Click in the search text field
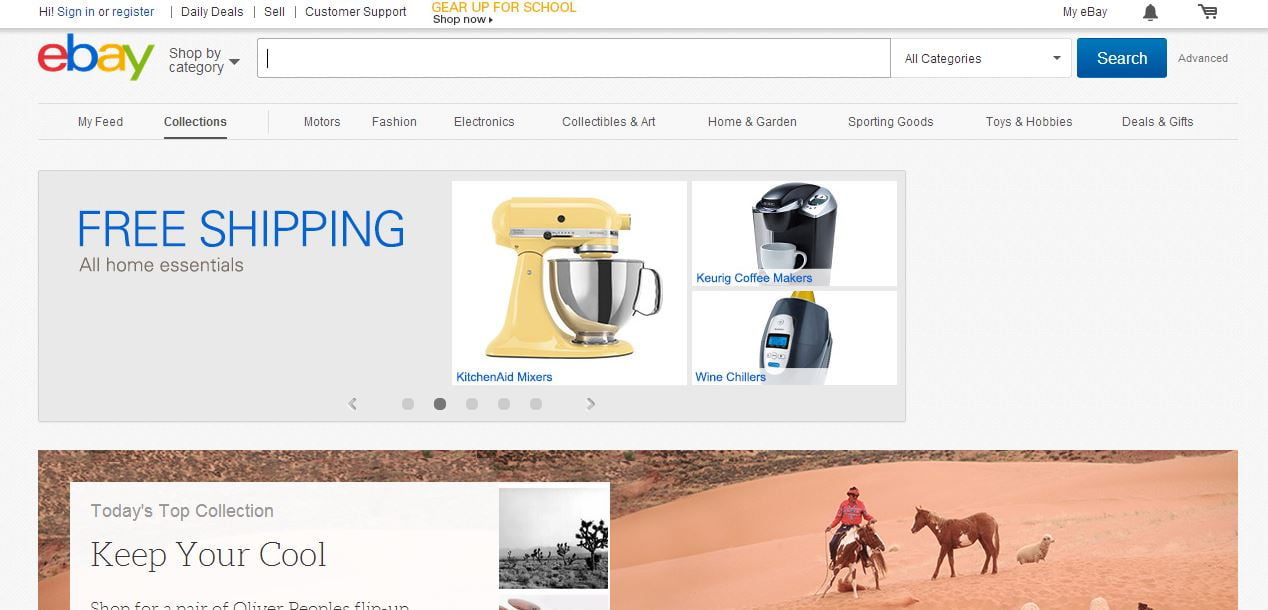Image resolution: width=1268 pixels, height=610 pixels. pyautogui.click(x=574, y=58)
